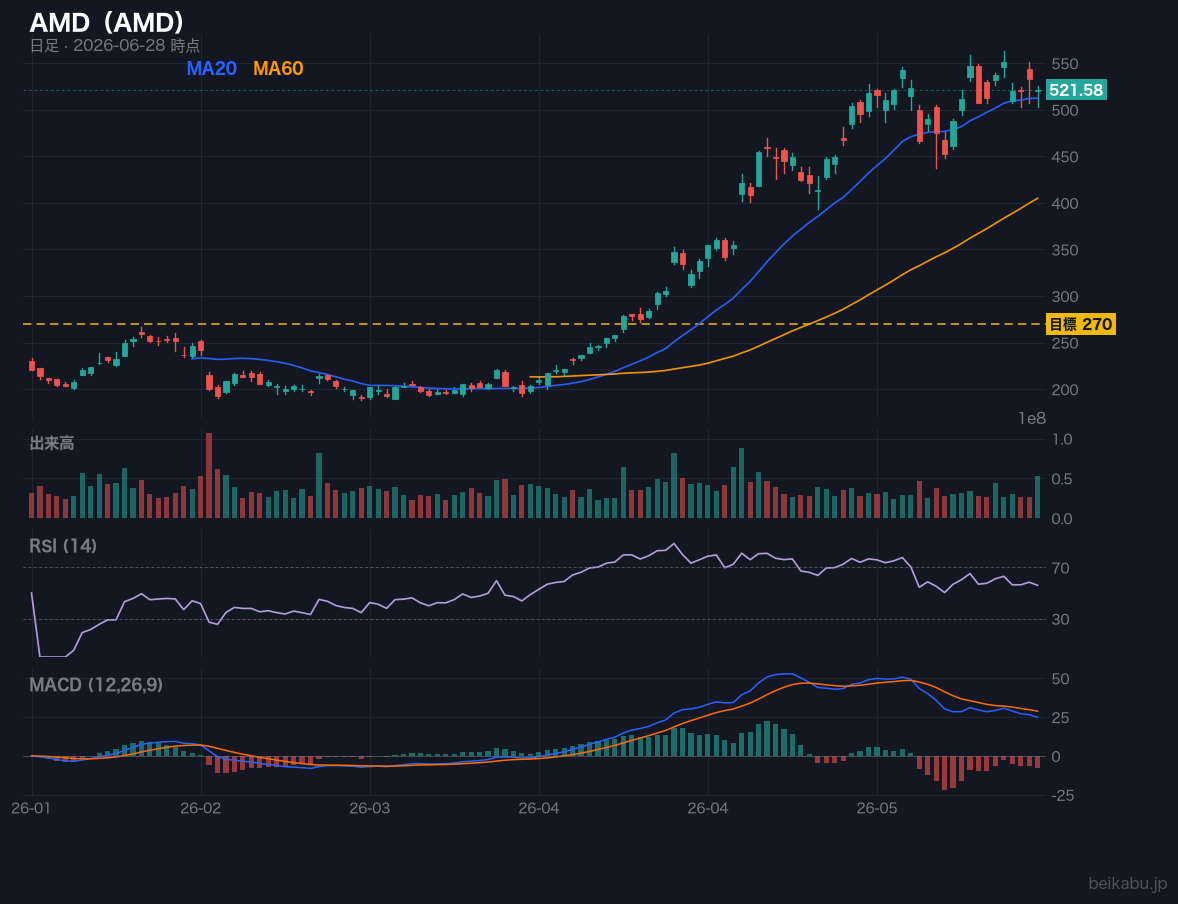Click the MACD (12,26,9) panel label
This screenshot has height=904, width=1178.
point(95,685)
